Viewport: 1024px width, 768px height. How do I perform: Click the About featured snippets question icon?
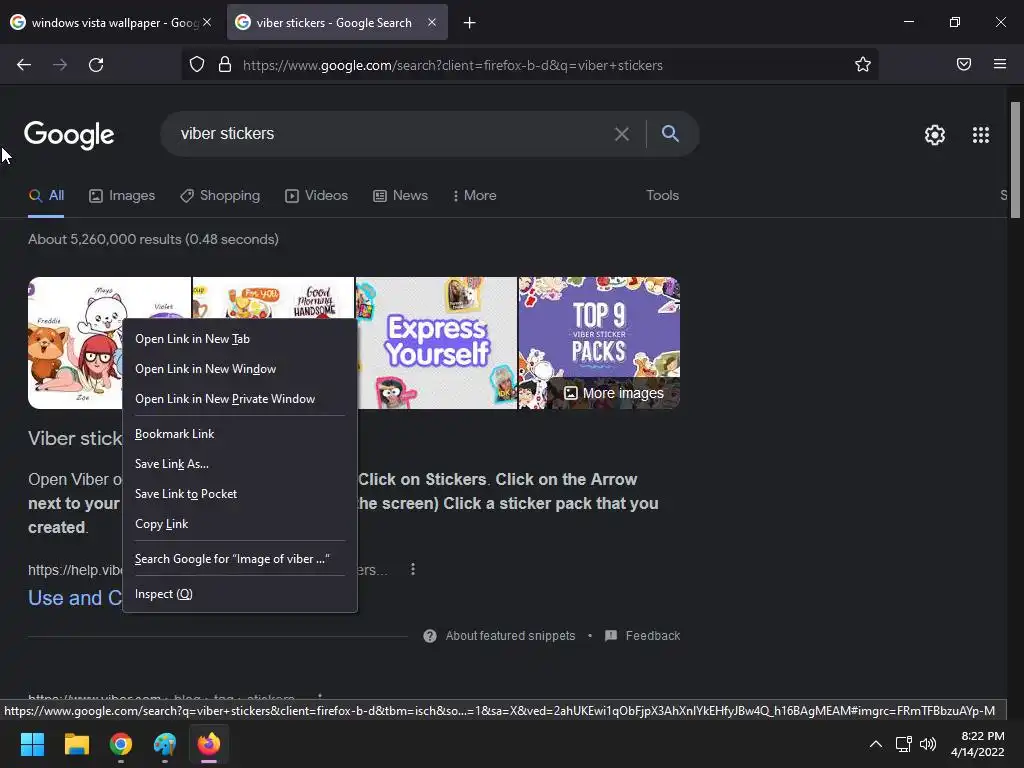point(430,635)
